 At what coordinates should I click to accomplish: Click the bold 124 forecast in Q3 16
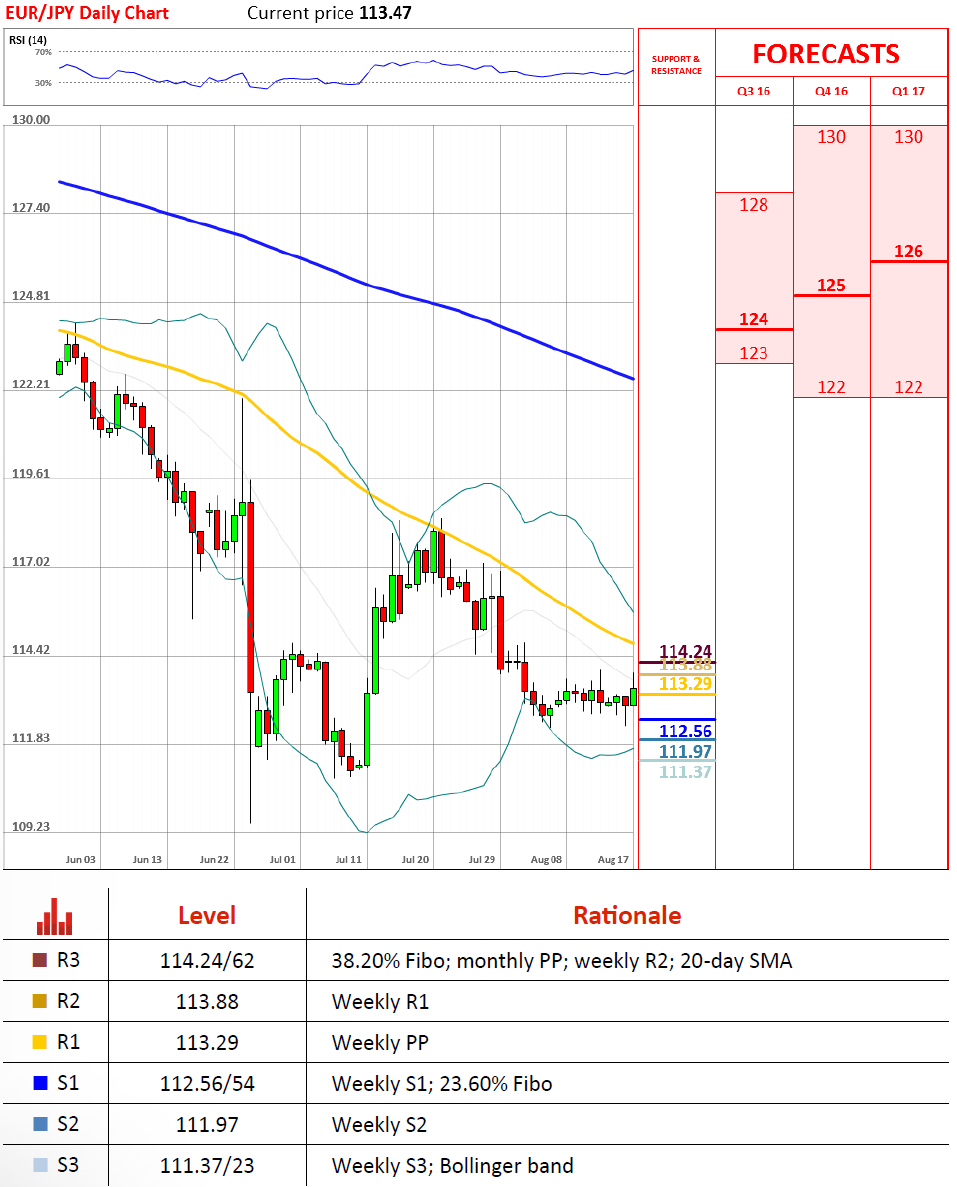point(753,319)
